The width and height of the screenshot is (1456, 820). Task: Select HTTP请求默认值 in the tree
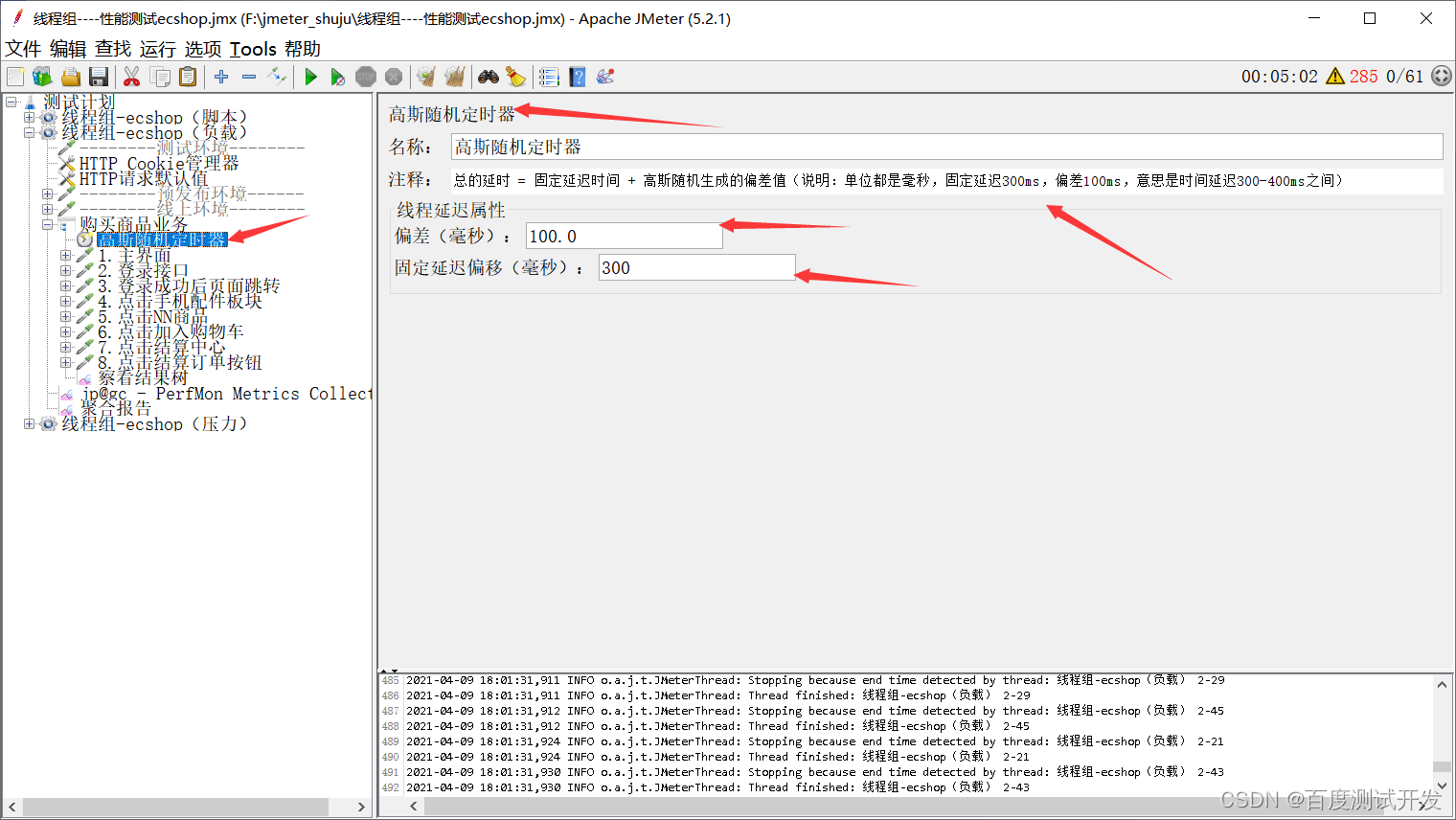(143, 178)
